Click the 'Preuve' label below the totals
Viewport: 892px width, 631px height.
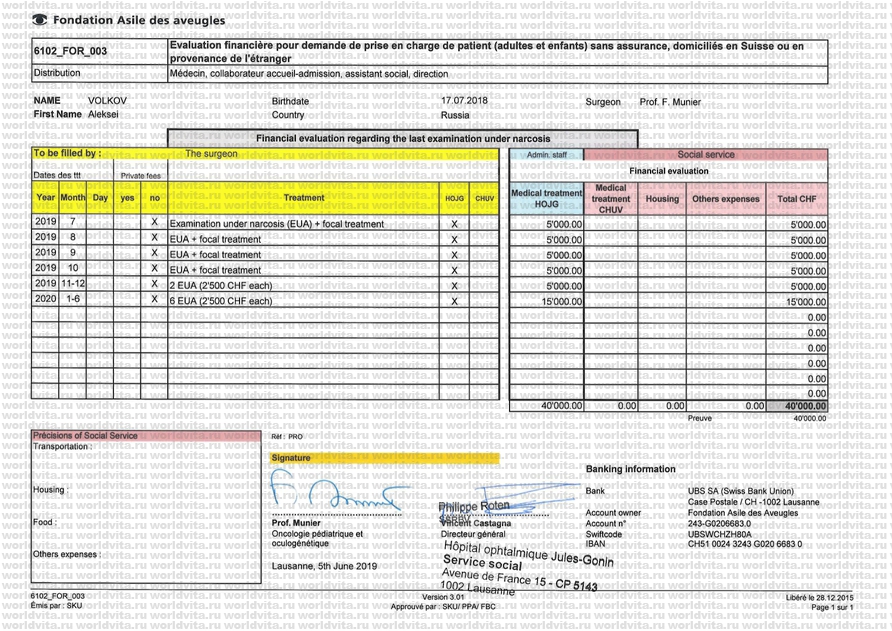[699, 418]
